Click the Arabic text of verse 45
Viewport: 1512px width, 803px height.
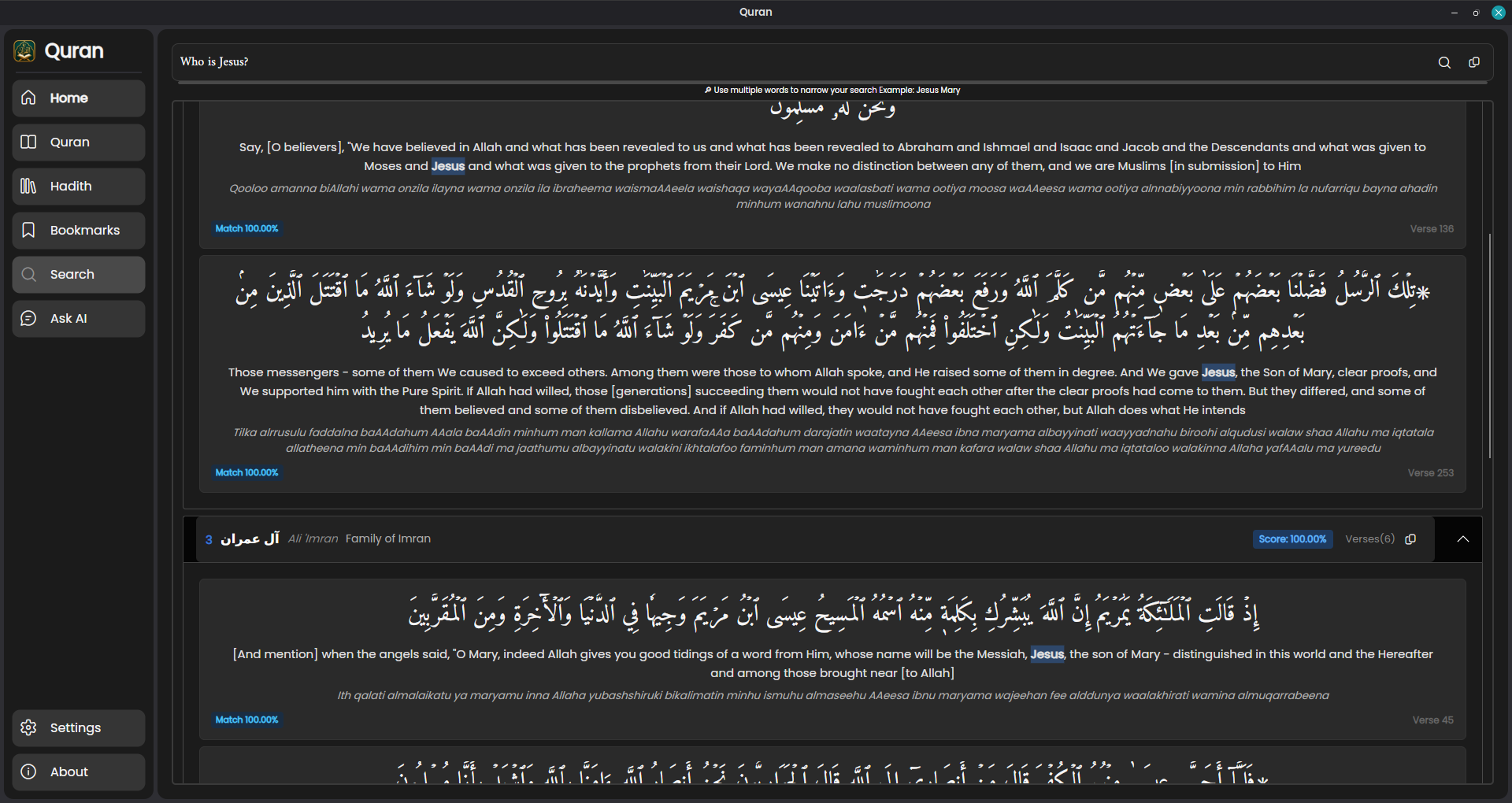pyautogui.click(x=833, y=614)
